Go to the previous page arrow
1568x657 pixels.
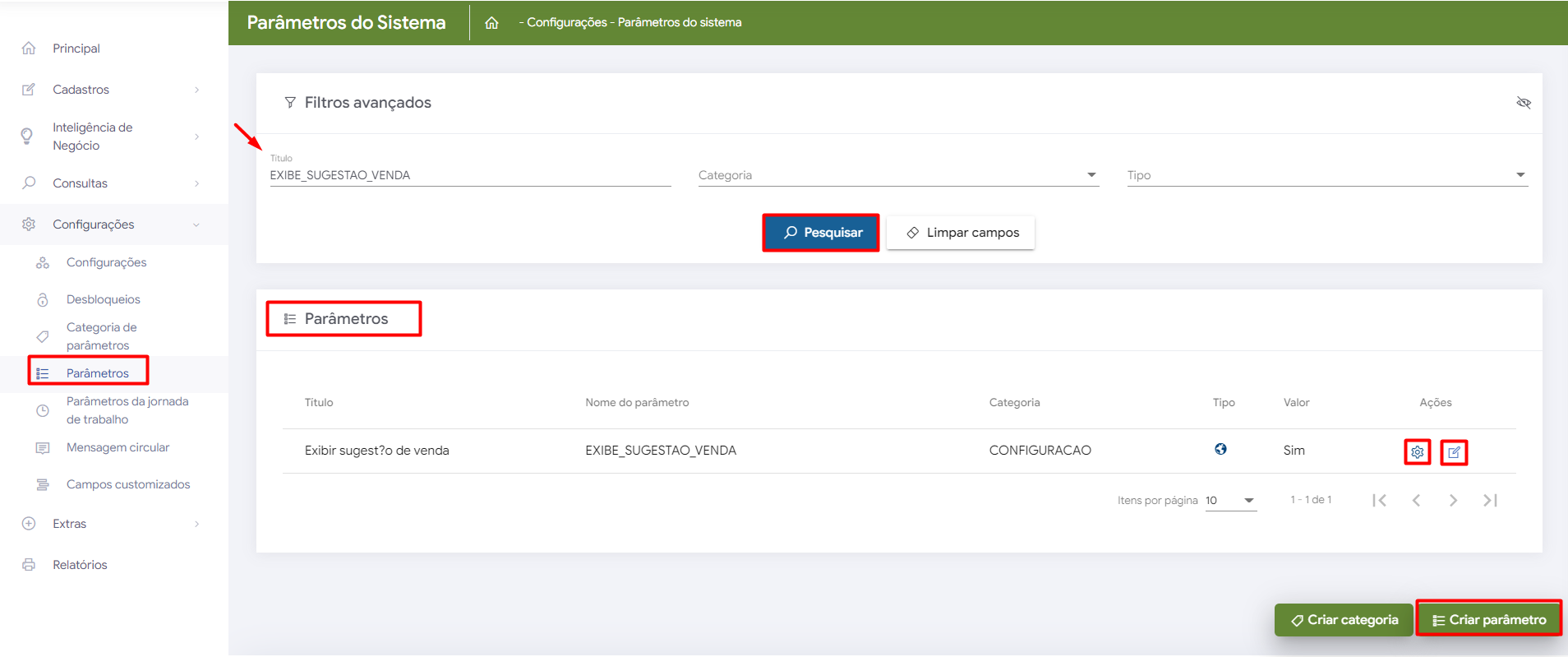(1416, 500)
